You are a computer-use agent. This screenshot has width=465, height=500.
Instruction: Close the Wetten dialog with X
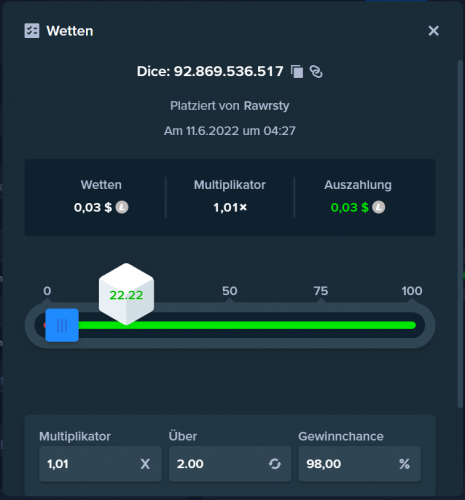click(433, 31)
